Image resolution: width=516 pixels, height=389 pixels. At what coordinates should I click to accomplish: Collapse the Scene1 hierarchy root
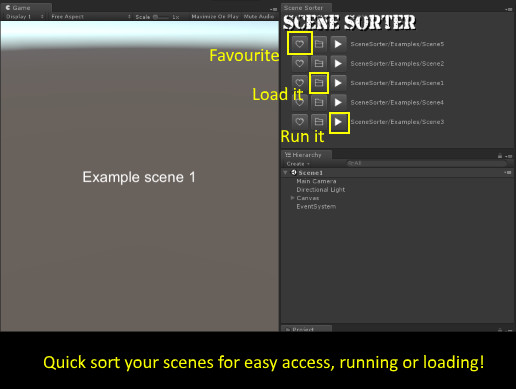coord(285,172)
